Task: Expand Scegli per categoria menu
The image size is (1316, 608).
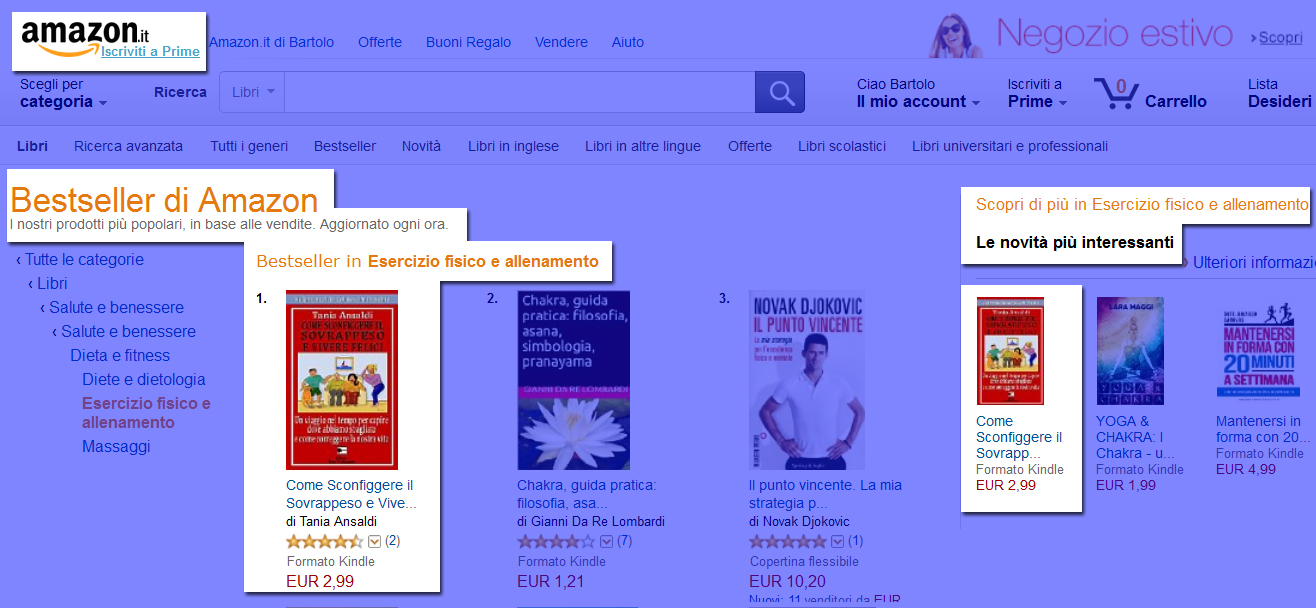Action: (x=63, y=93)
